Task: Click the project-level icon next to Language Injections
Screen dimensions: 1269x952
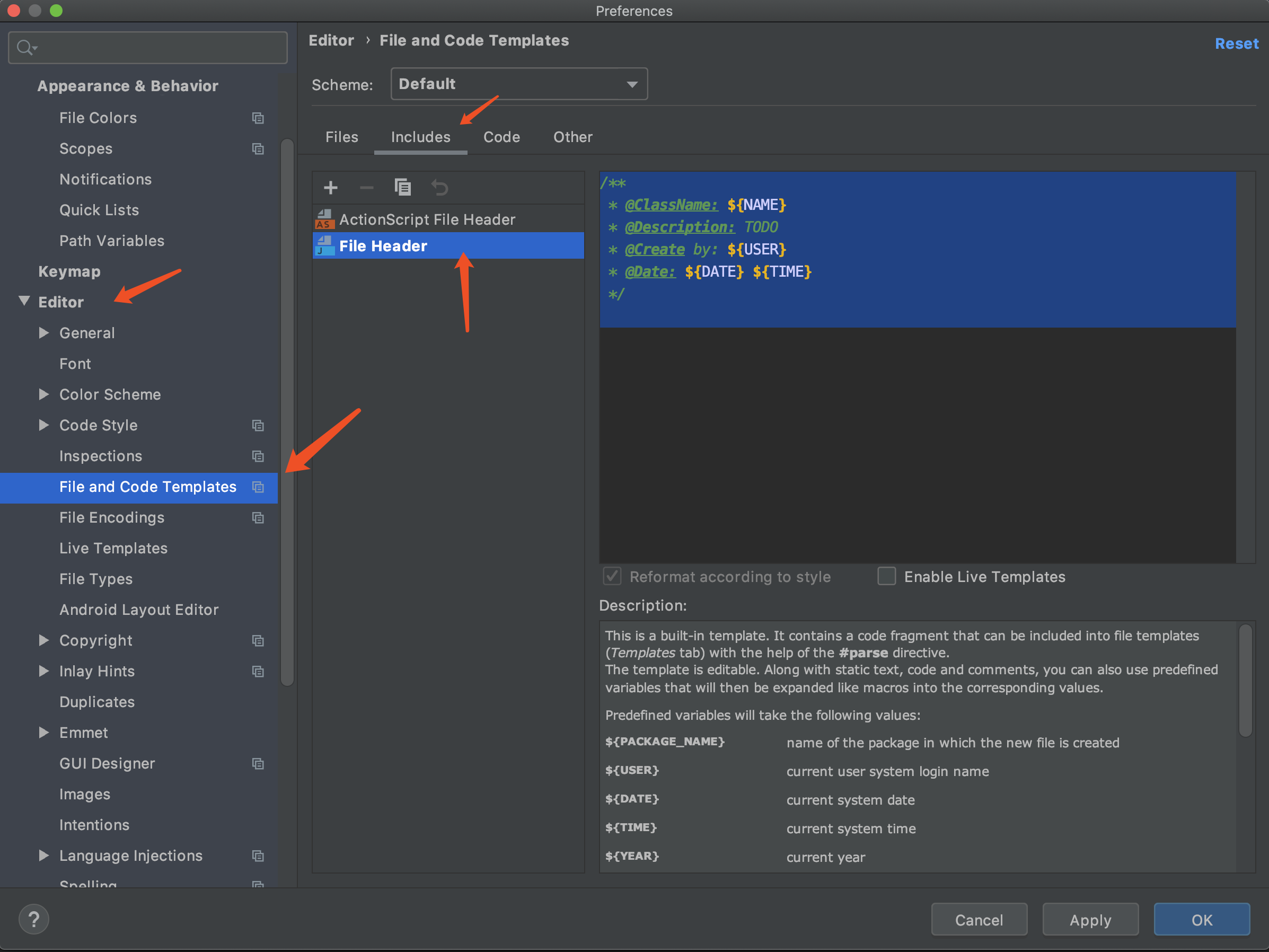Action: (x=258, y=856)
